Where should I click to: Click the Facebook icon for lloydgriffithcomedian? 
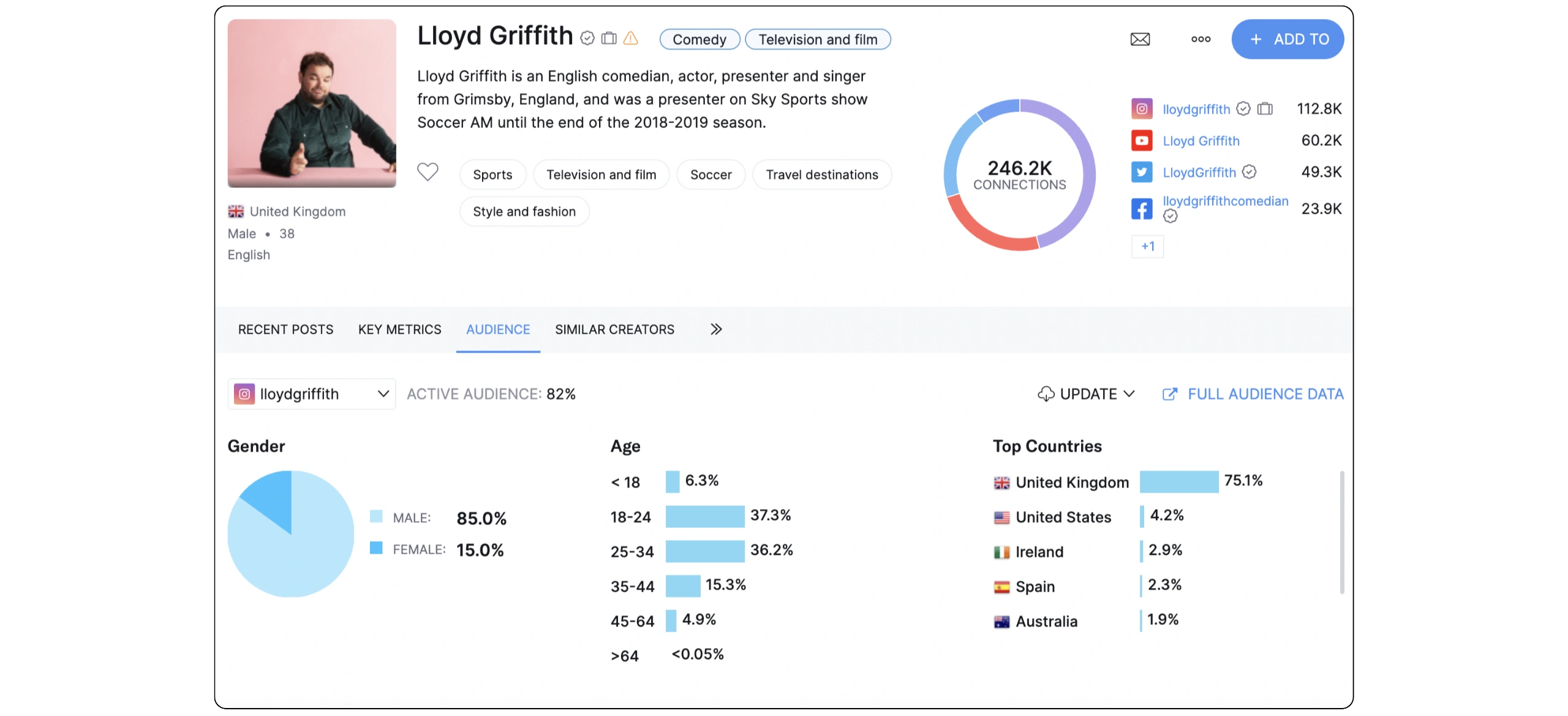1142,209
